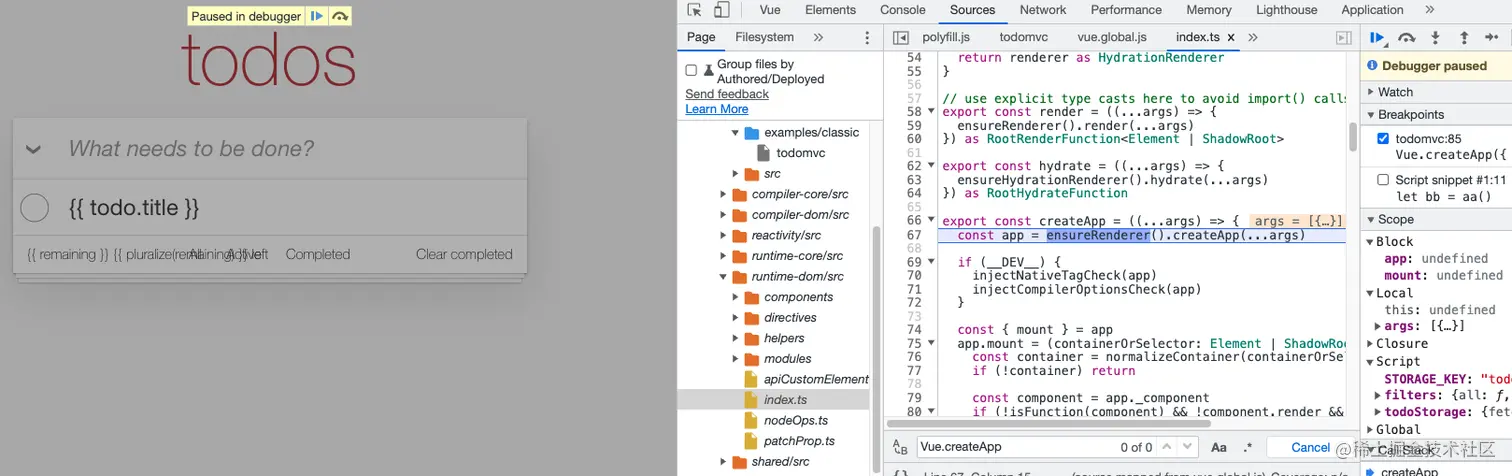Toggle regular expression .* in search bar
Image resolution: width=1512 pixels, height=476 pixels.
(1247, 447)
